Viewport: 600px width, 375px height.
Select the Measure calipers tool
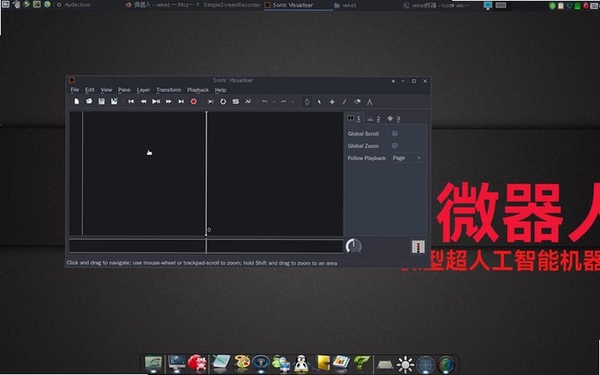click(x=369, y=102)
